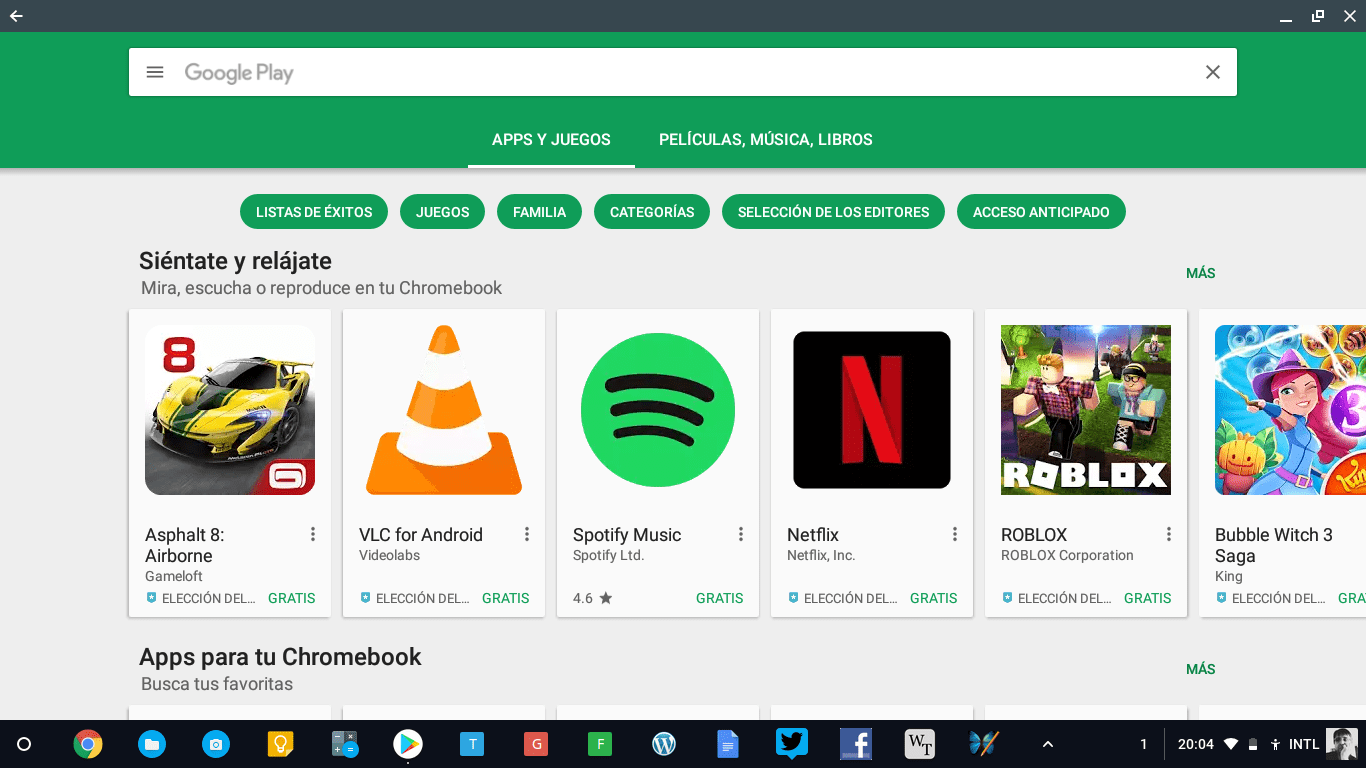1366x768 pixels.
Task: Expand the shelf overflow up arrow
Action: pos(1047,744)
